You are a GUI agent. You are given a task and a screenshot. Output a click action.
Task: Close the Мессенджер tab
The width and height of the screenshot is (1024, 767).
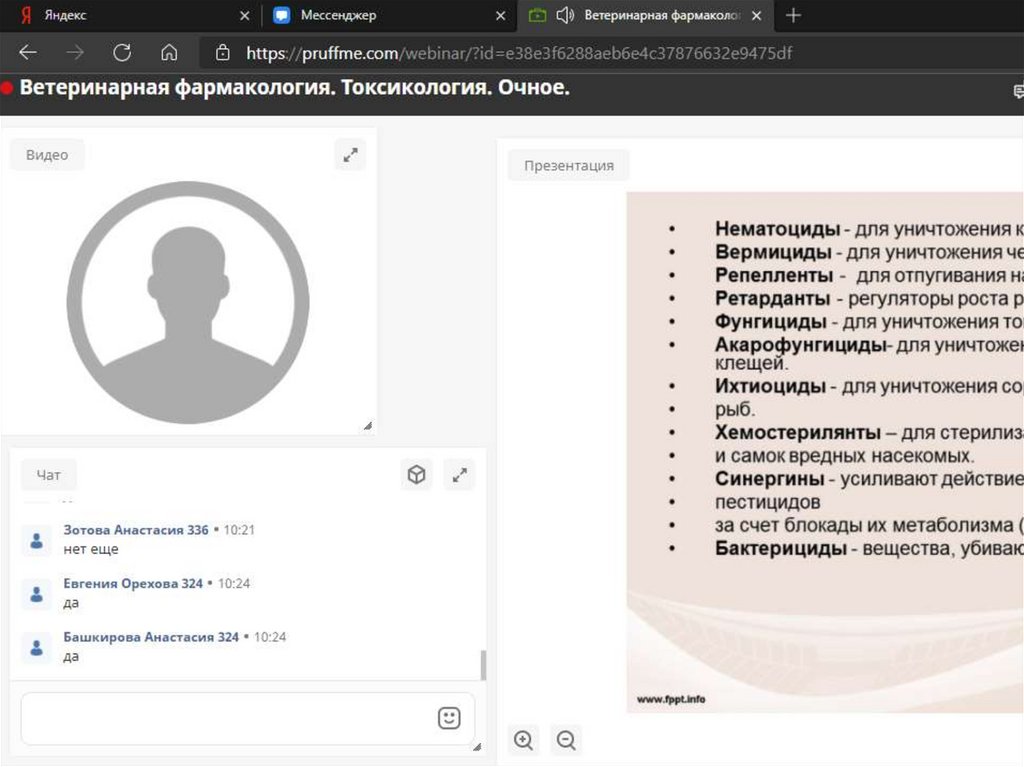tap(501, 16)
